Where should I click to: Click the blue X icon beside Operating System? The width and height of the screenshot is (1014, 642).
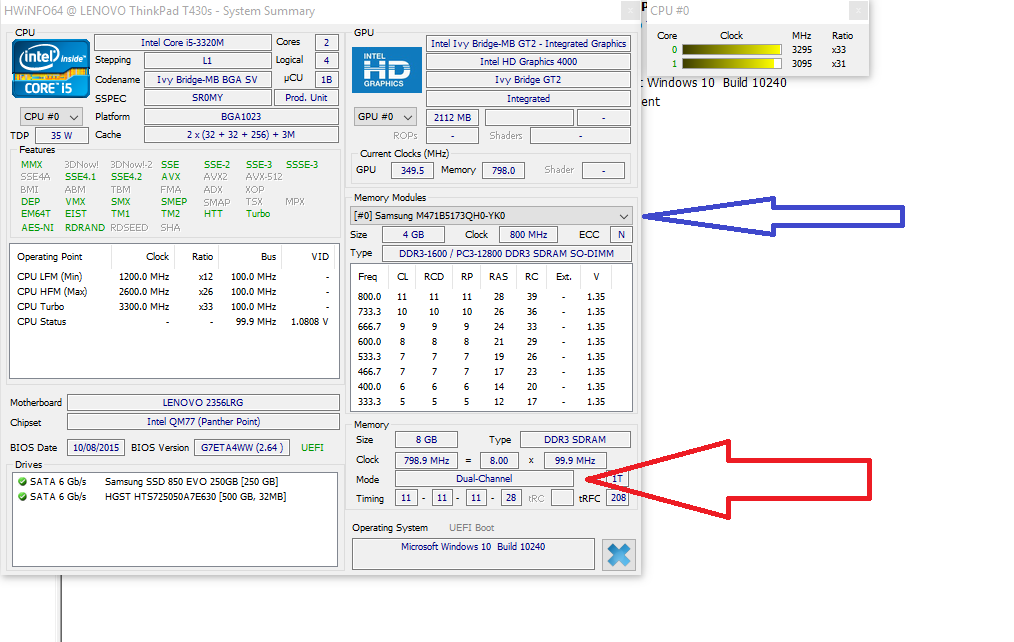[x=618, y=554]
